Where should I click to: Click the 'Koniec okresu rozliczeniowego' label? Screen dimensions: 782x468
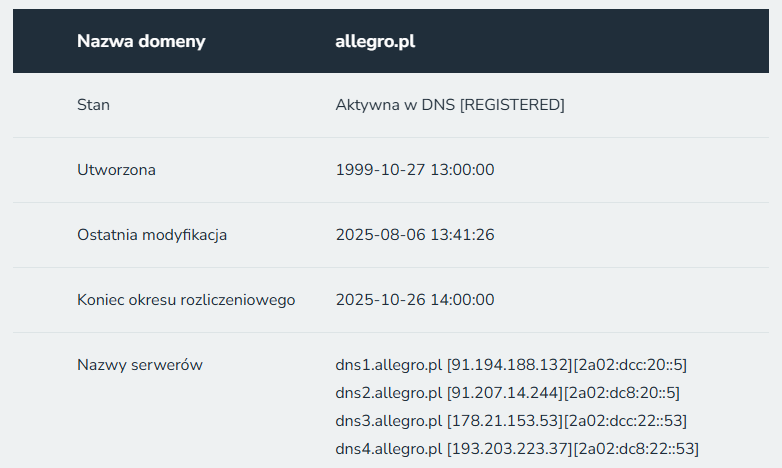point(186,300)
